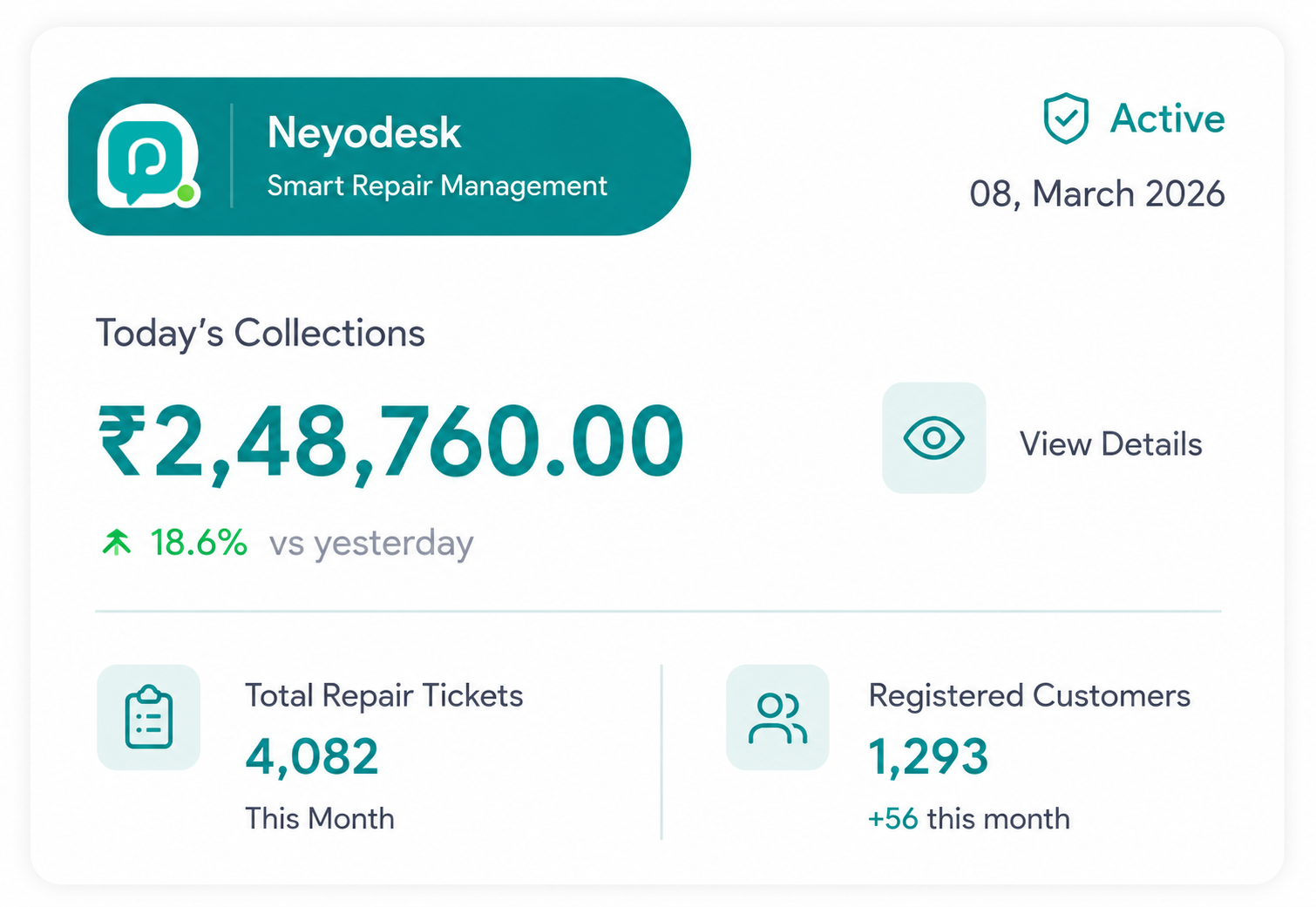
Task: Click the Active status label
Action: (x=1167, y=118)
